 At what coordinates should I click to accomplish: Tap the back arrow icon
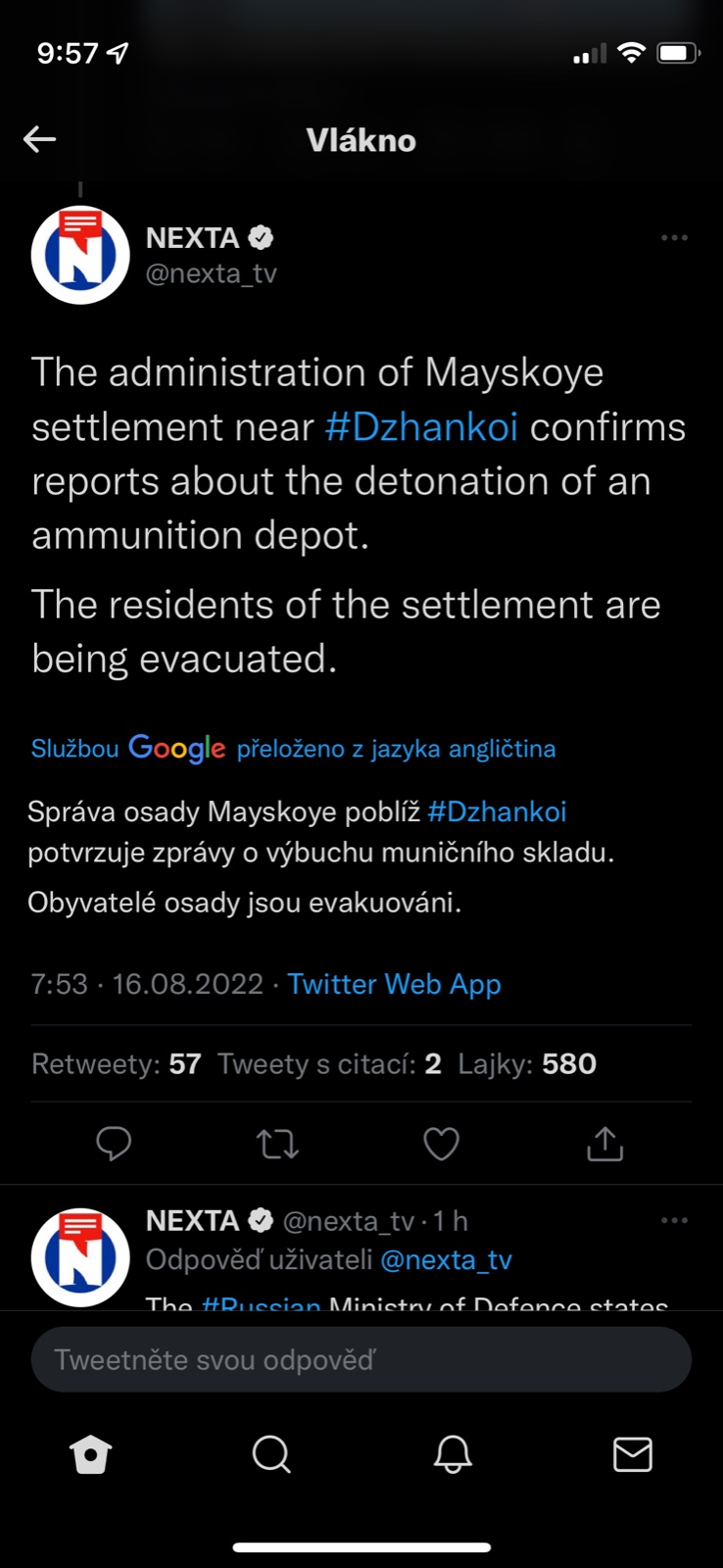pos(39,140)
